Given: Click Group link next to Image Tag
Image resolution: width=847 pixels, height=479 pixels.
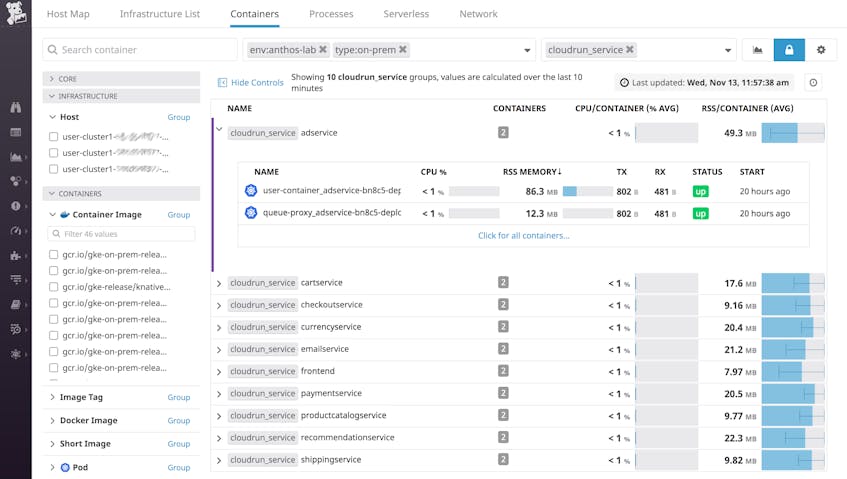Looking at the screenshot, I should coord(179,397).
